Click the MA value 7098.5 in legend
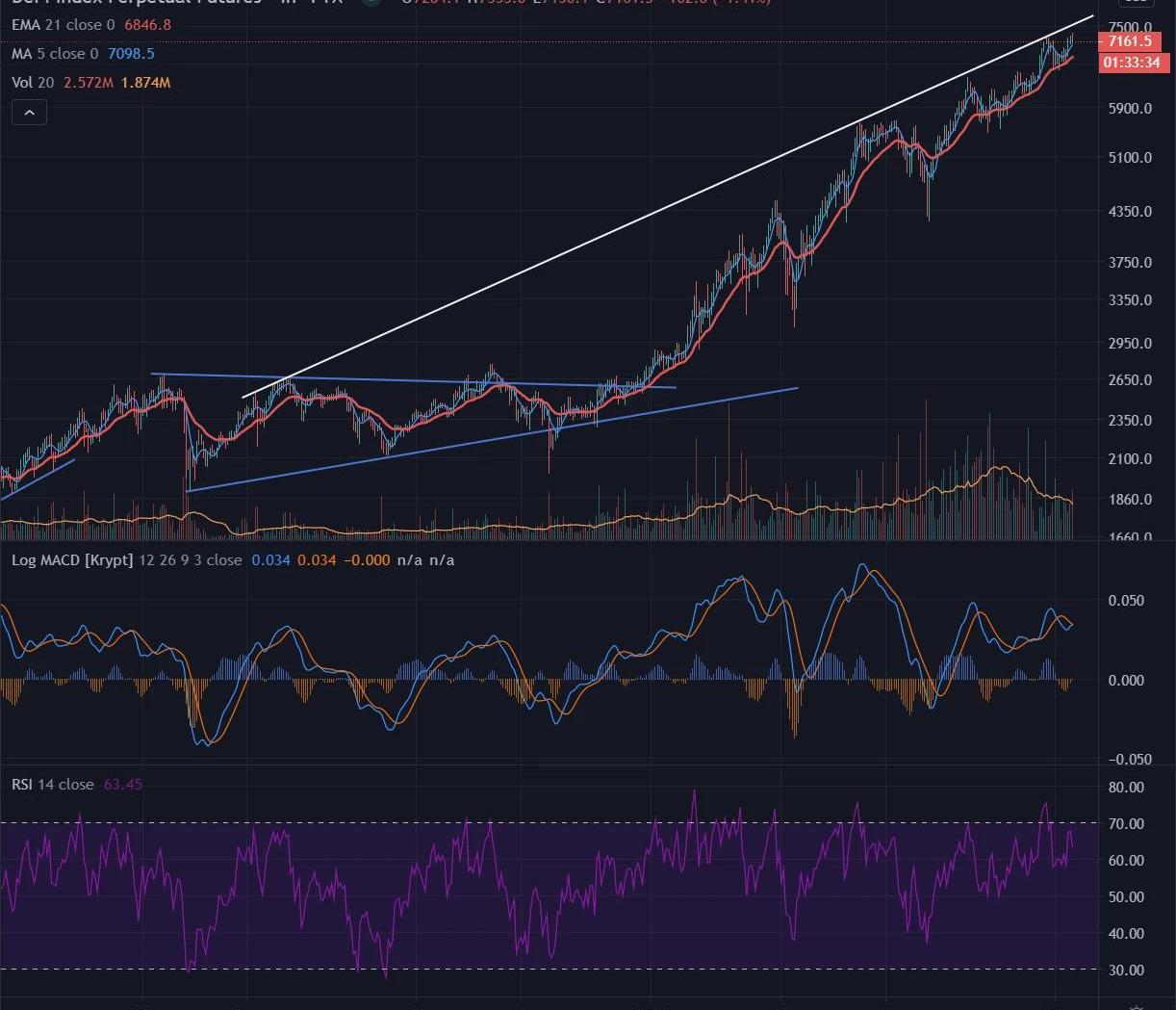This screenshot has height=1010, width=1176. pos(131,54)
